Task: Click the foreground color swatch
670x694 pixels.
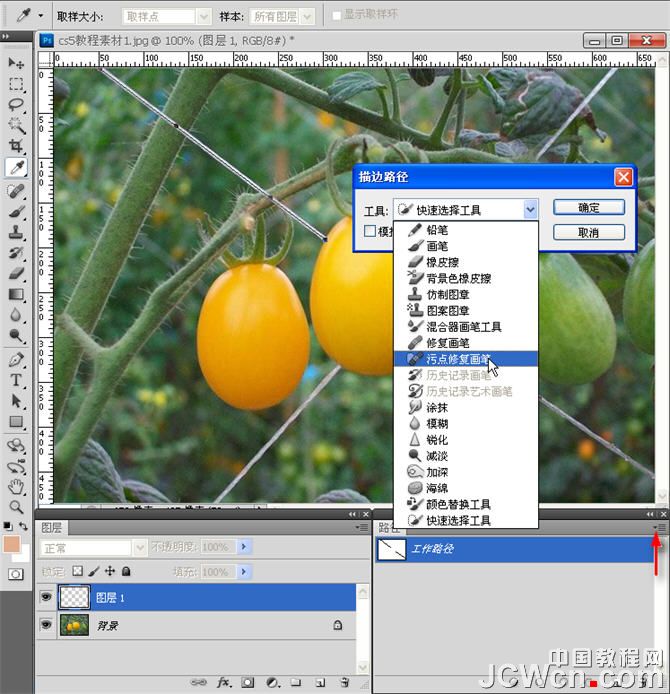Action: (x=12, y=544)
